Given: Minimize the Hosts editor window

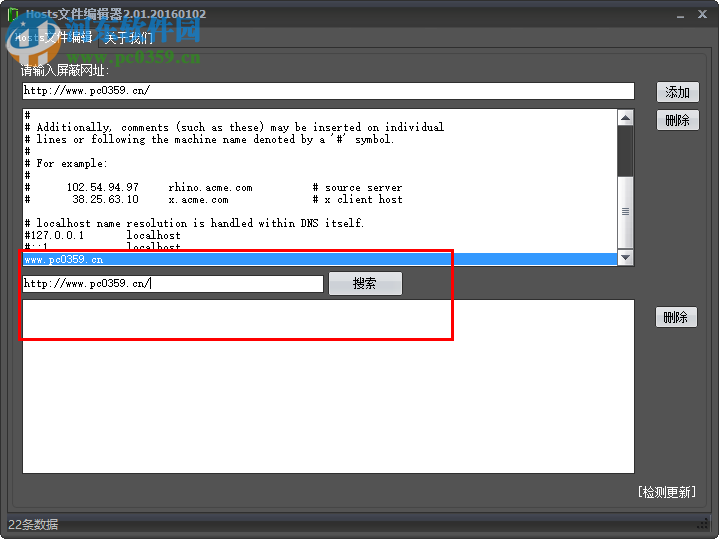Looking at the screenshot, I should [x=680, y=15].
